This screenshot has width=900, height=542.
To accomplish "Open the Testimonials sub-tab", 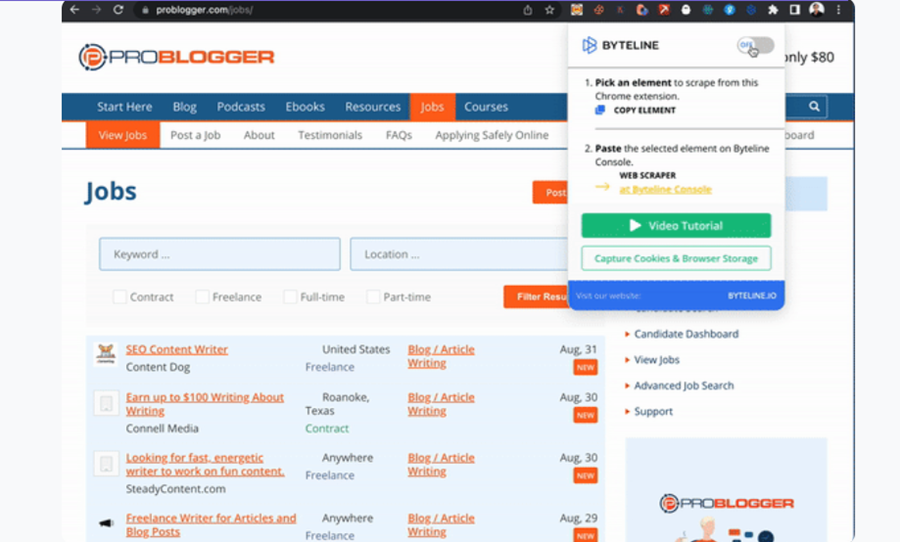I will click(330, 136).
